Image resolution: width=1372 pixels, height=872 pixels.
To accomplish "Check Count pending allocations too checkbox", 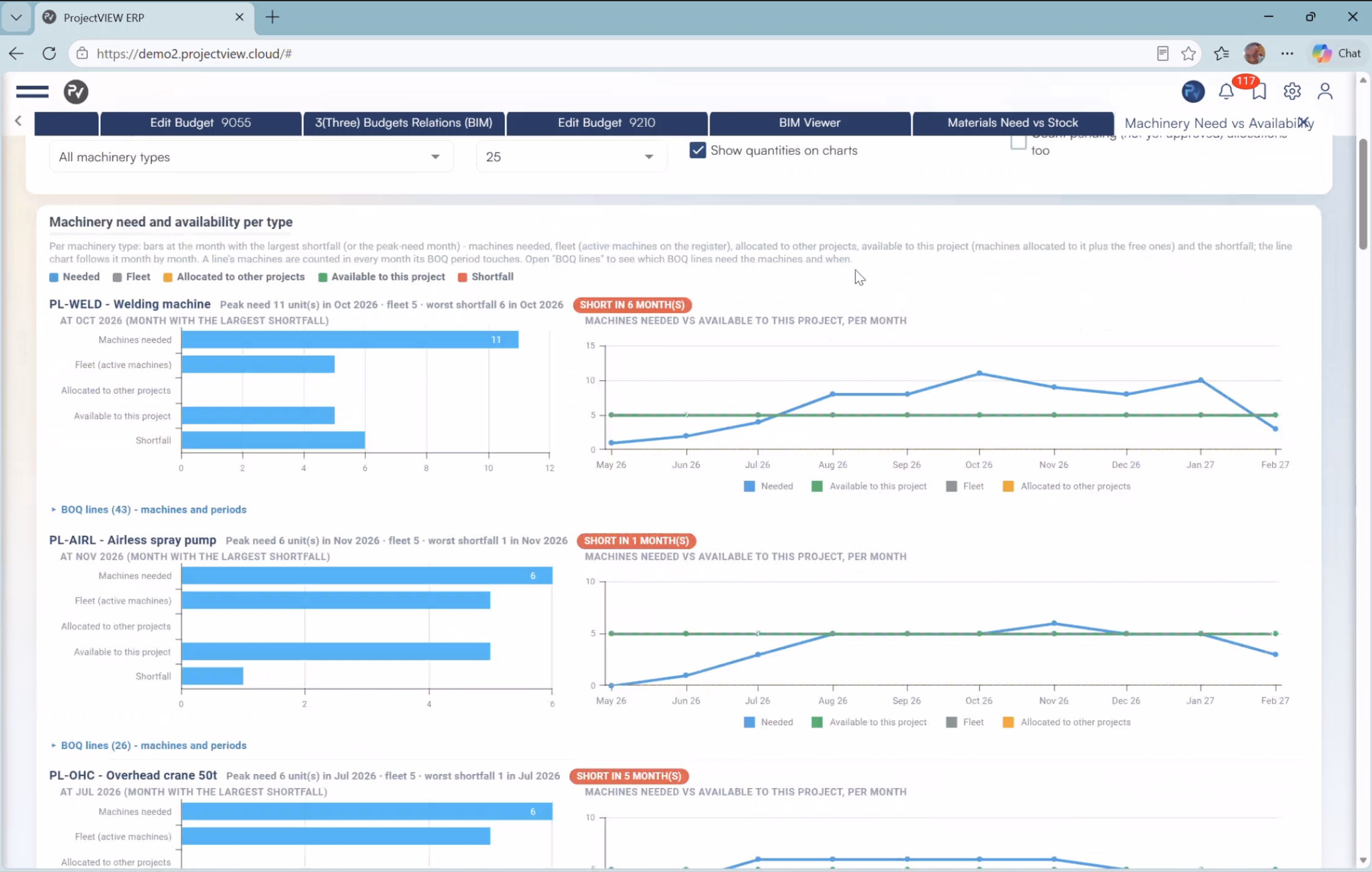I will 1018,142.
